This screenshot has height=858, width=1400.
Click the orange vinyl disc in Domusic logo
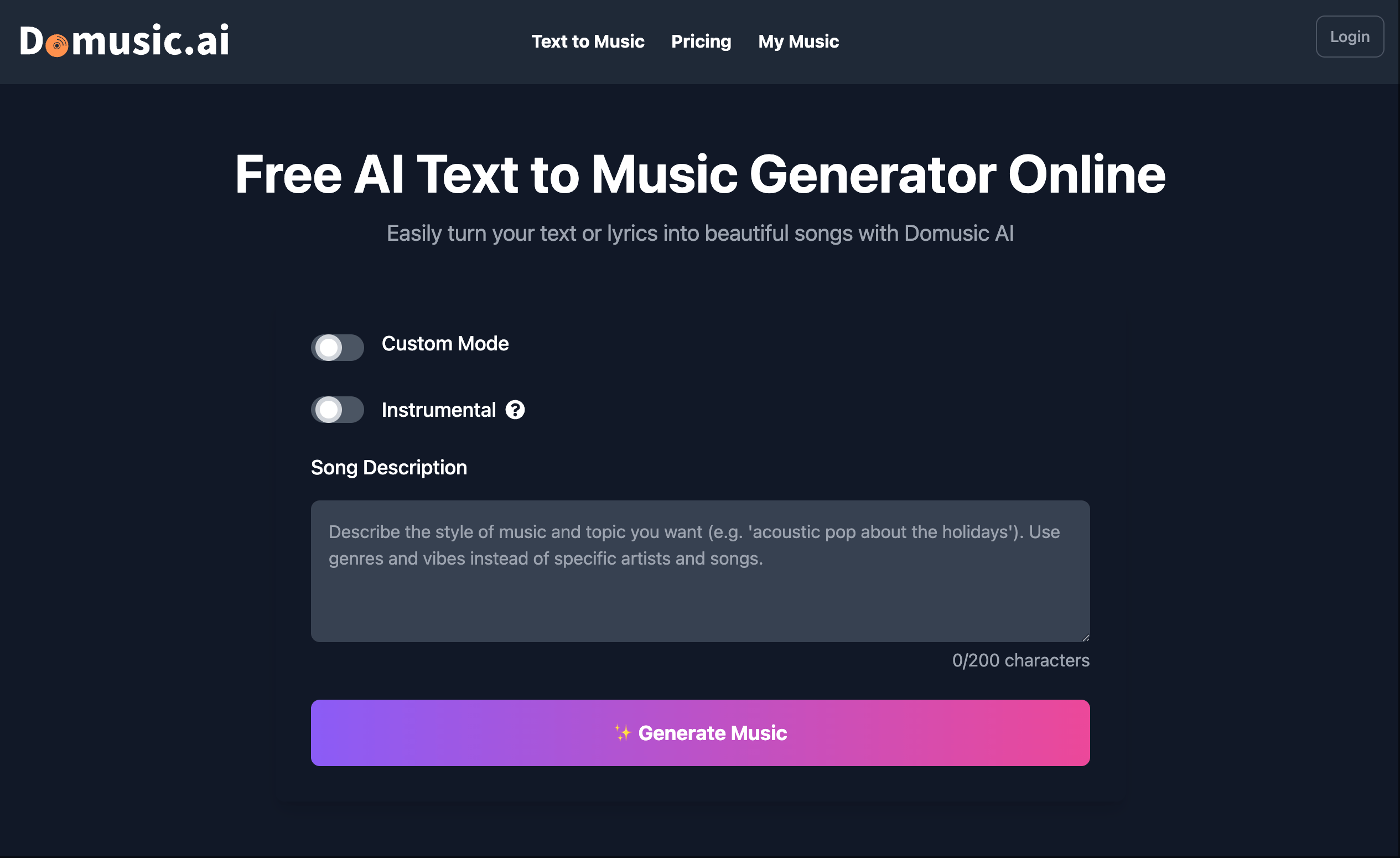(57, 45)
